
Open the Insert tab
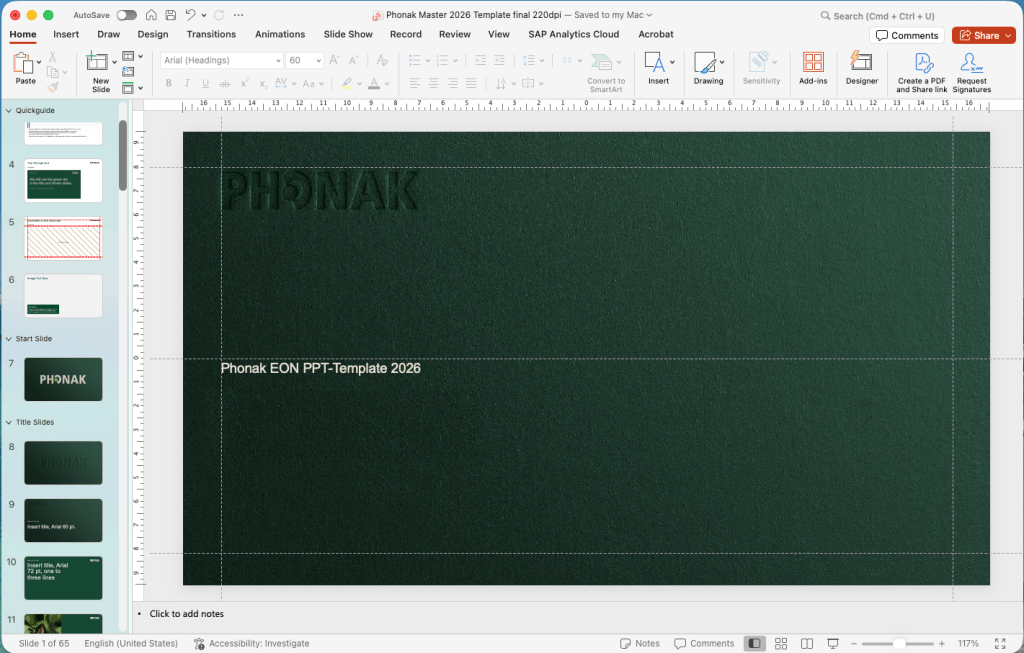pos(66,34)
